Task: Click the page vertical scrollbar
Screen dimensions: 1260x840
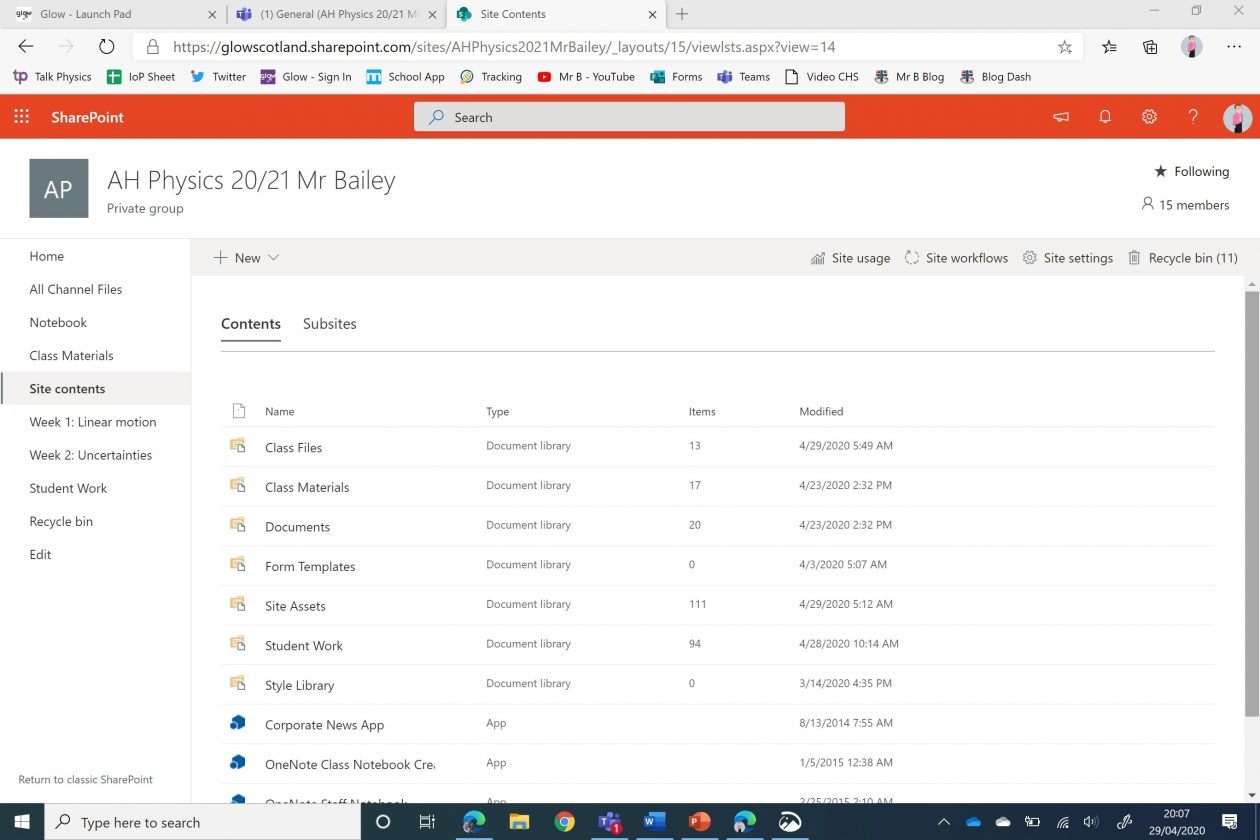Action: point(1251,503)
